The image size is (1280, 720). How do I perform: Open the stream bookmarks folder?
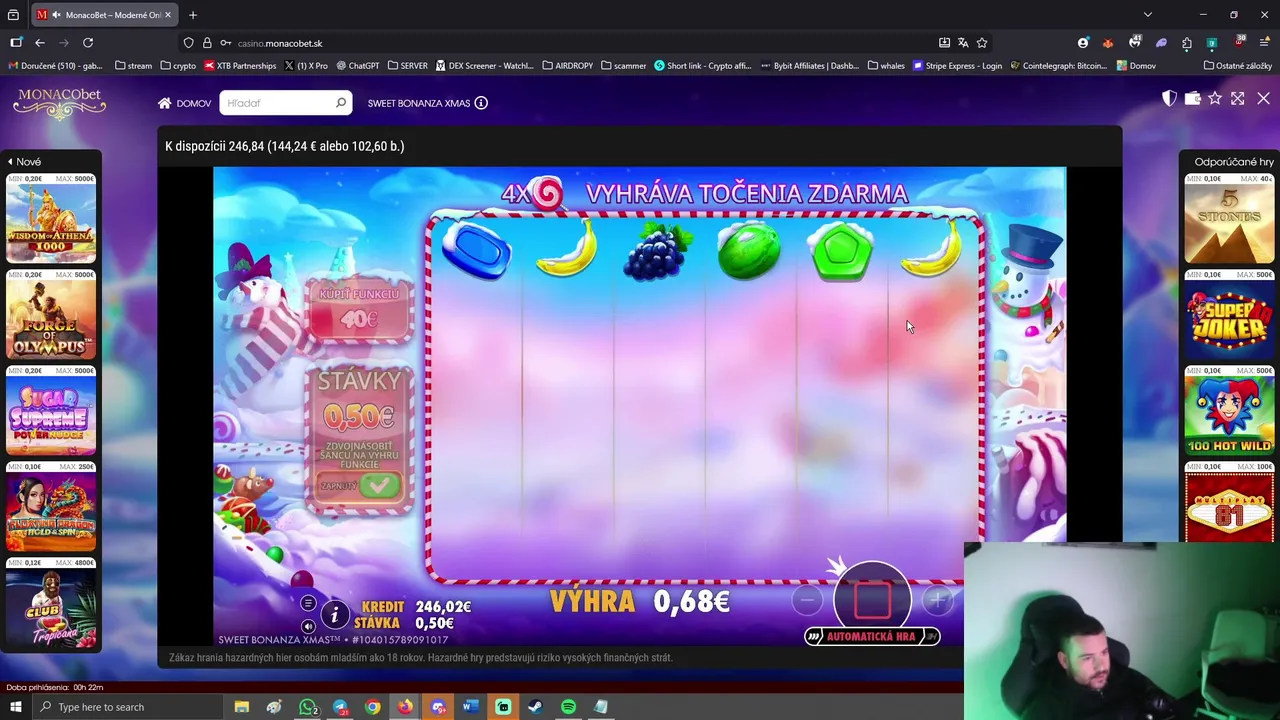click(x=134, y=66)
